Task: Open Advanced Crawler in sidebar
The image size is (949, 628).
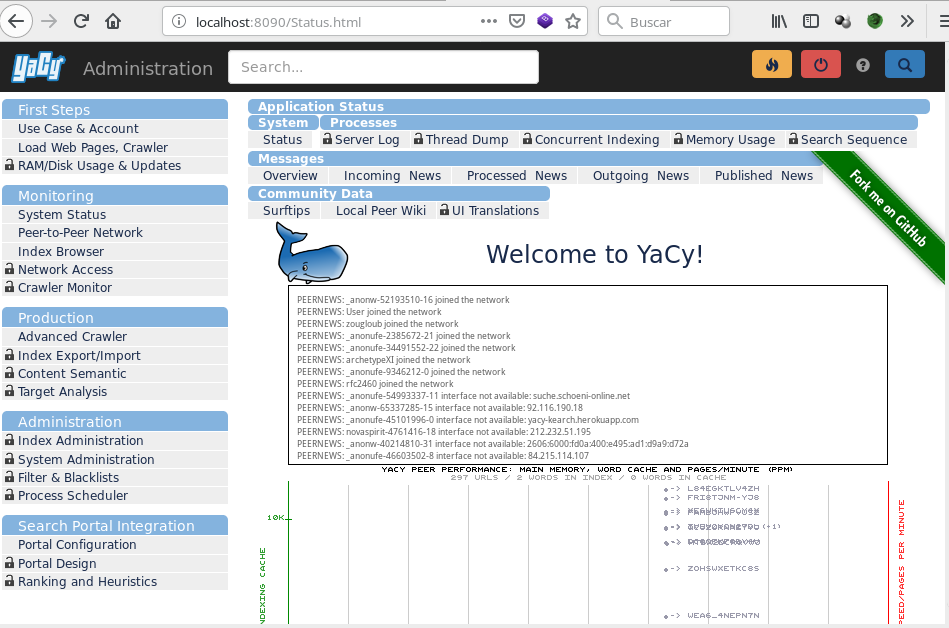Action: 72,337
